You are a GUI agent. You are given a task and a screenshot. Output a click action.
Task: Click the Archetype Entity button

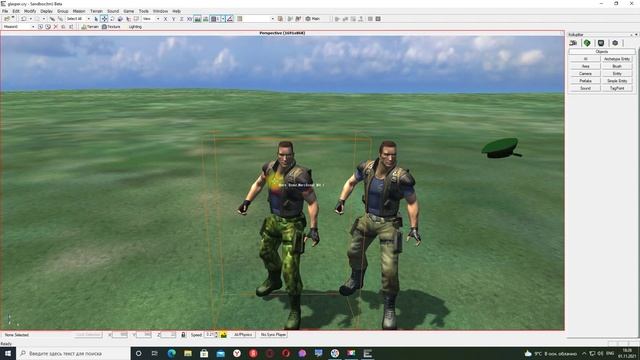click(x=617, y=59)
